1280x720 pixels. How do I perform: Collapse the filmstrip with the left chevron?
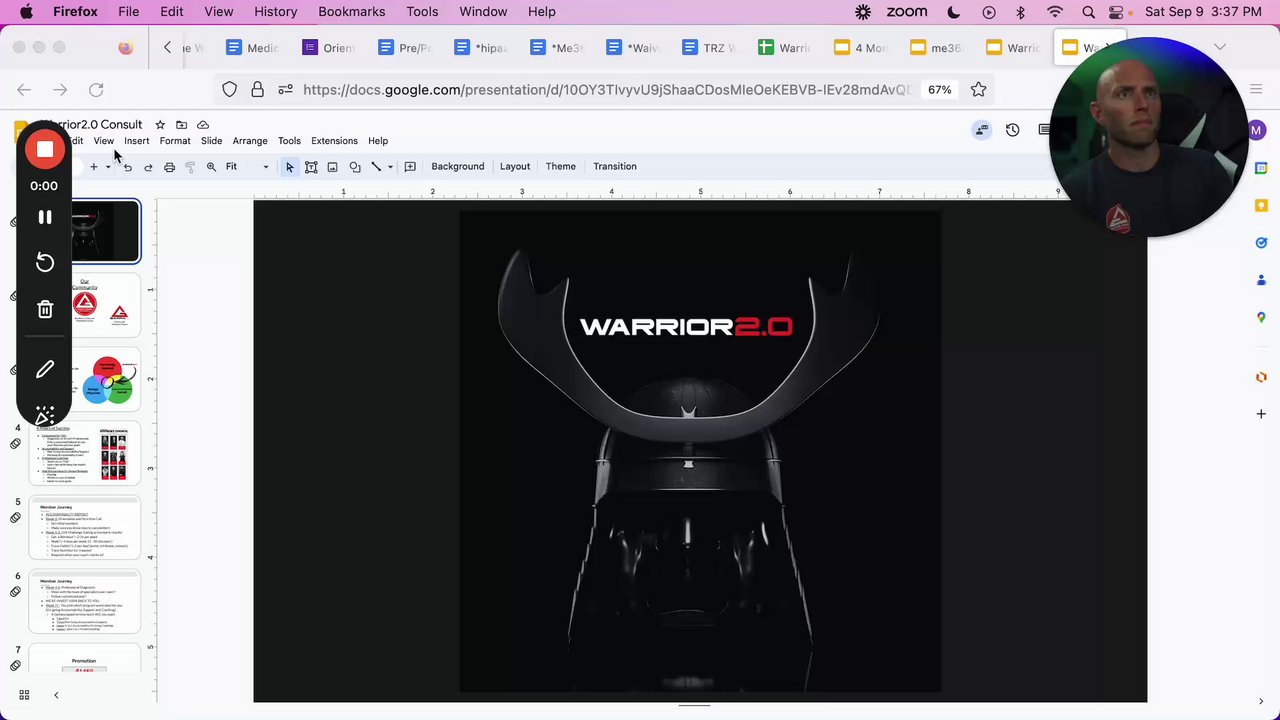click(56, 695)
